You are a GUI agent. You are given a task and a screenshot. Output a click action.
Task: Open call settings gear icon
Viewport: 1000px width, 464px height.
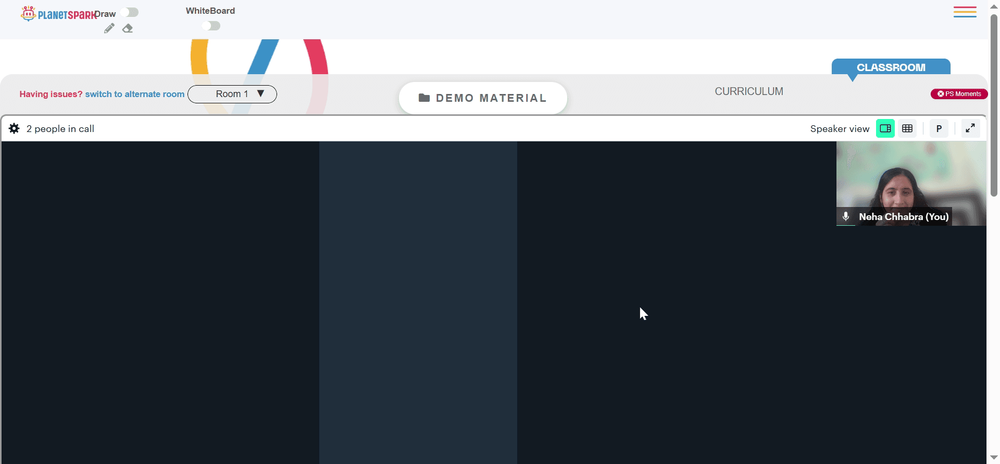pos(14,129)
